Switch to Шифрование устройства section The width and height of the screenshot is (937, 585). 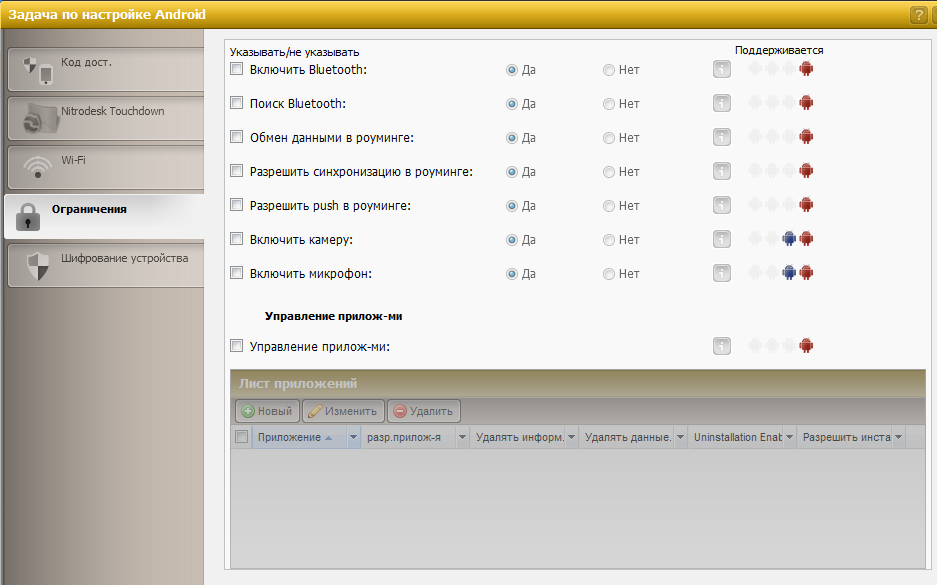(106, 265)
